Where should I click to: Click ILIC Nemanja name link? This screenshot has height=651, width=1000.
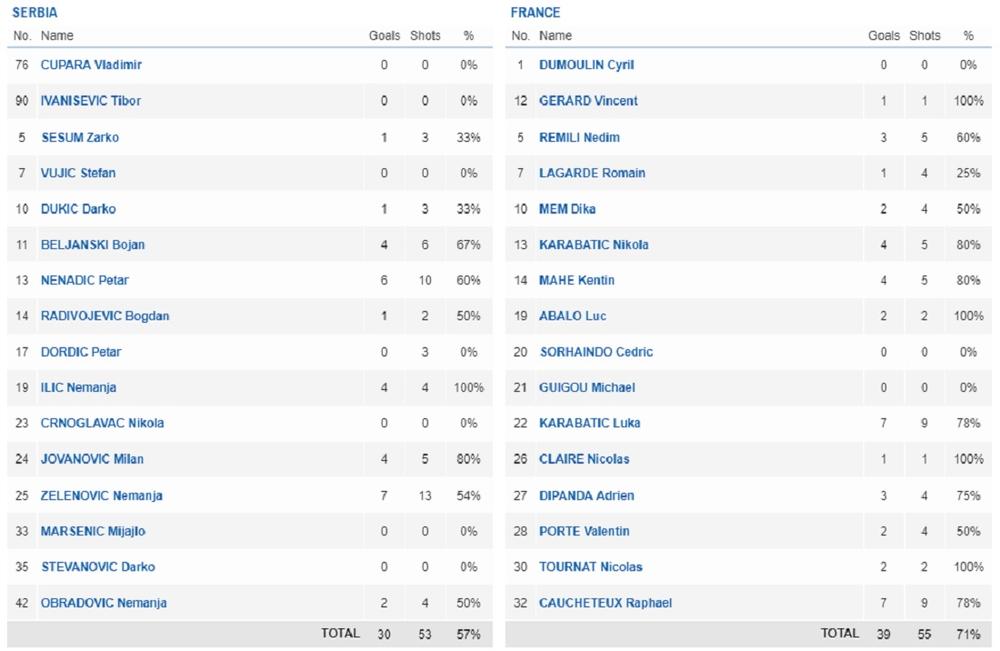[x=78, y=387]
